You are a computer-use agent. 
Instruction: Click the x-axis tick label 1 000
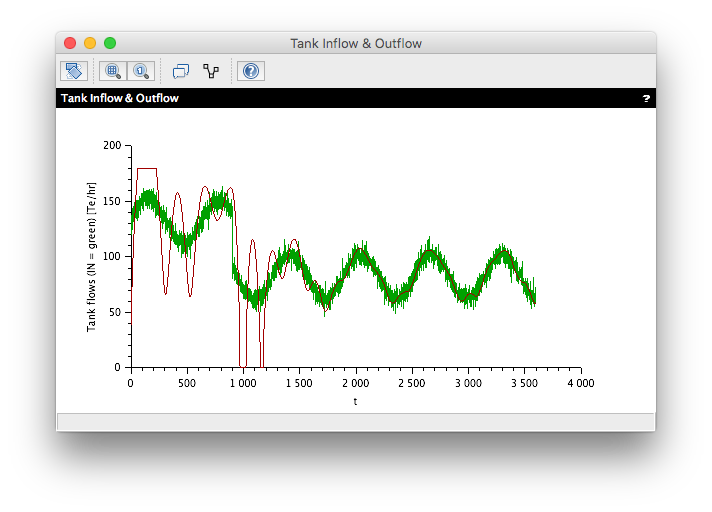243,384
